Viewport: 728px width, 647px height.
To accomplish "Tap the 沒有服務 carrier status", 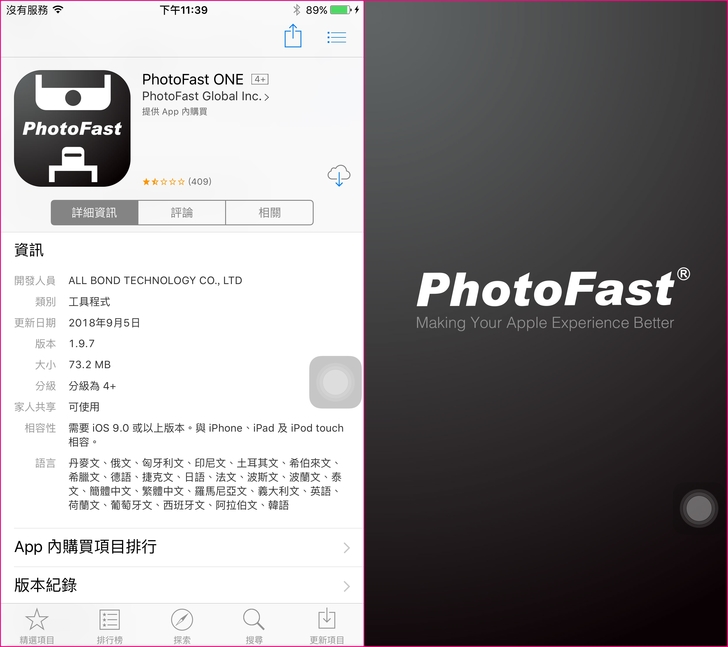I will click(x=27, y=10).
